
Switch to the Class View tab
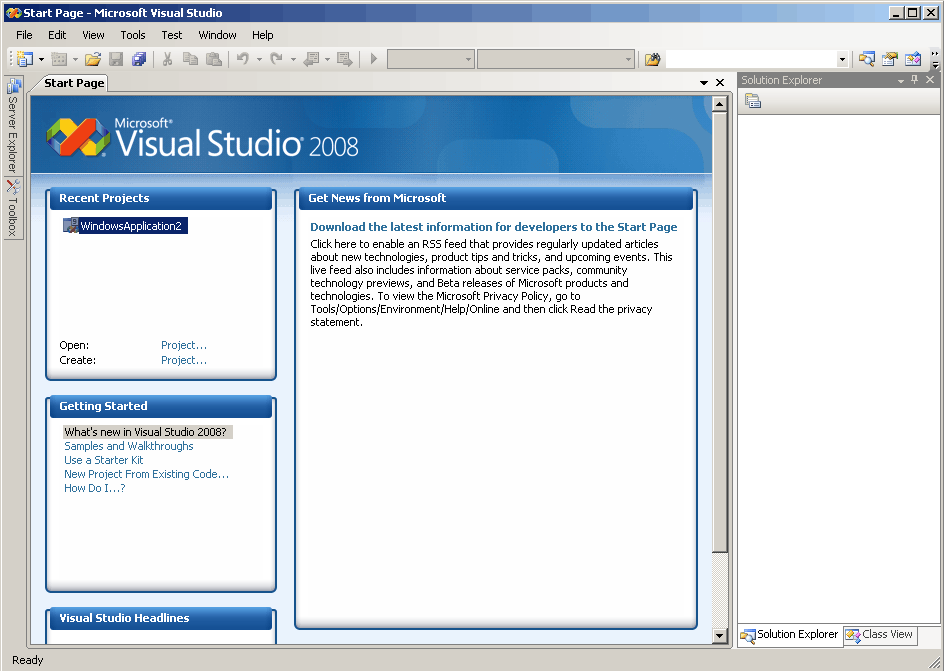coord(880,634)
